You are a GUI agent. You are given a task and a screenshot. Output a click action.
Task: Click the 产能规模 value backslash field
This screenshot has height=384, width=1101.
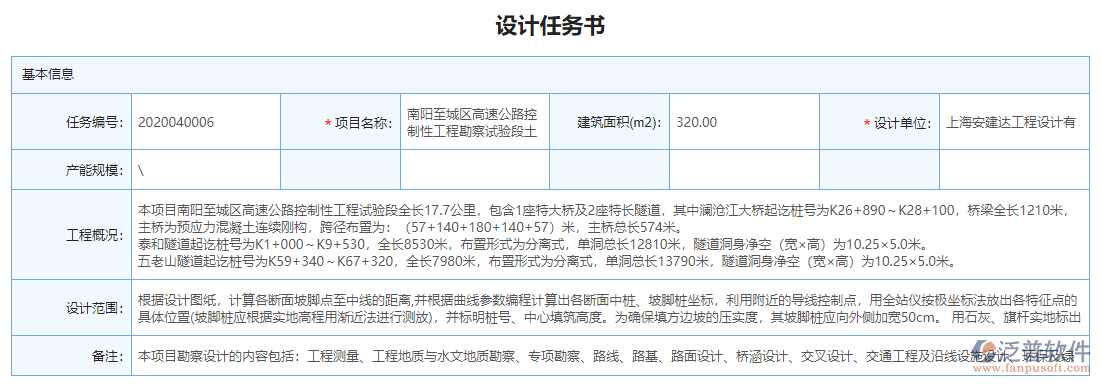[206, 170]
